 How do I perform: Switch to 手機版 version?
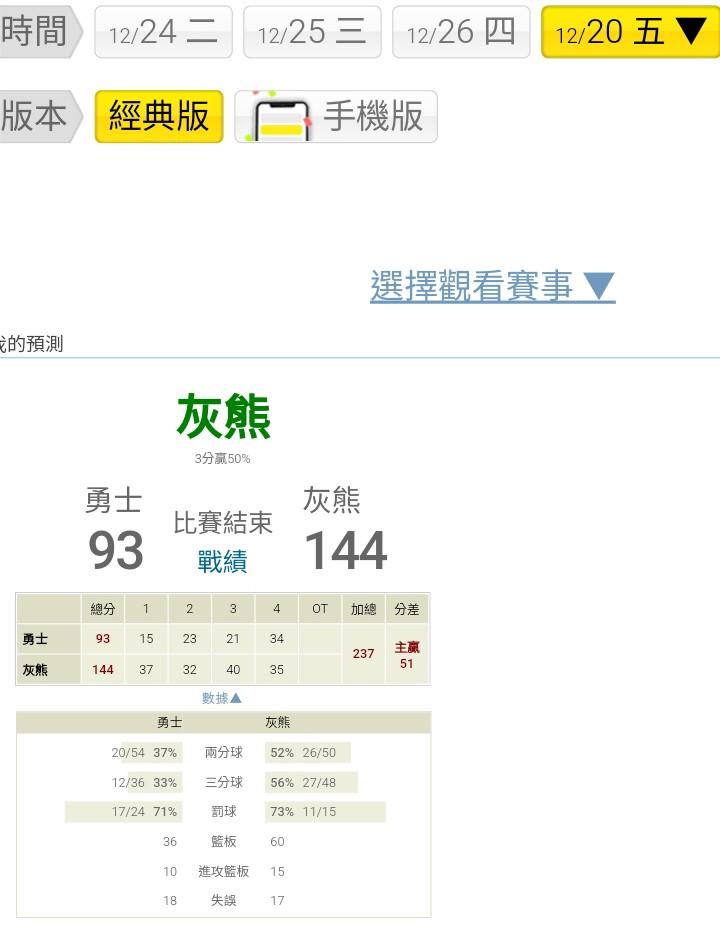336,116
